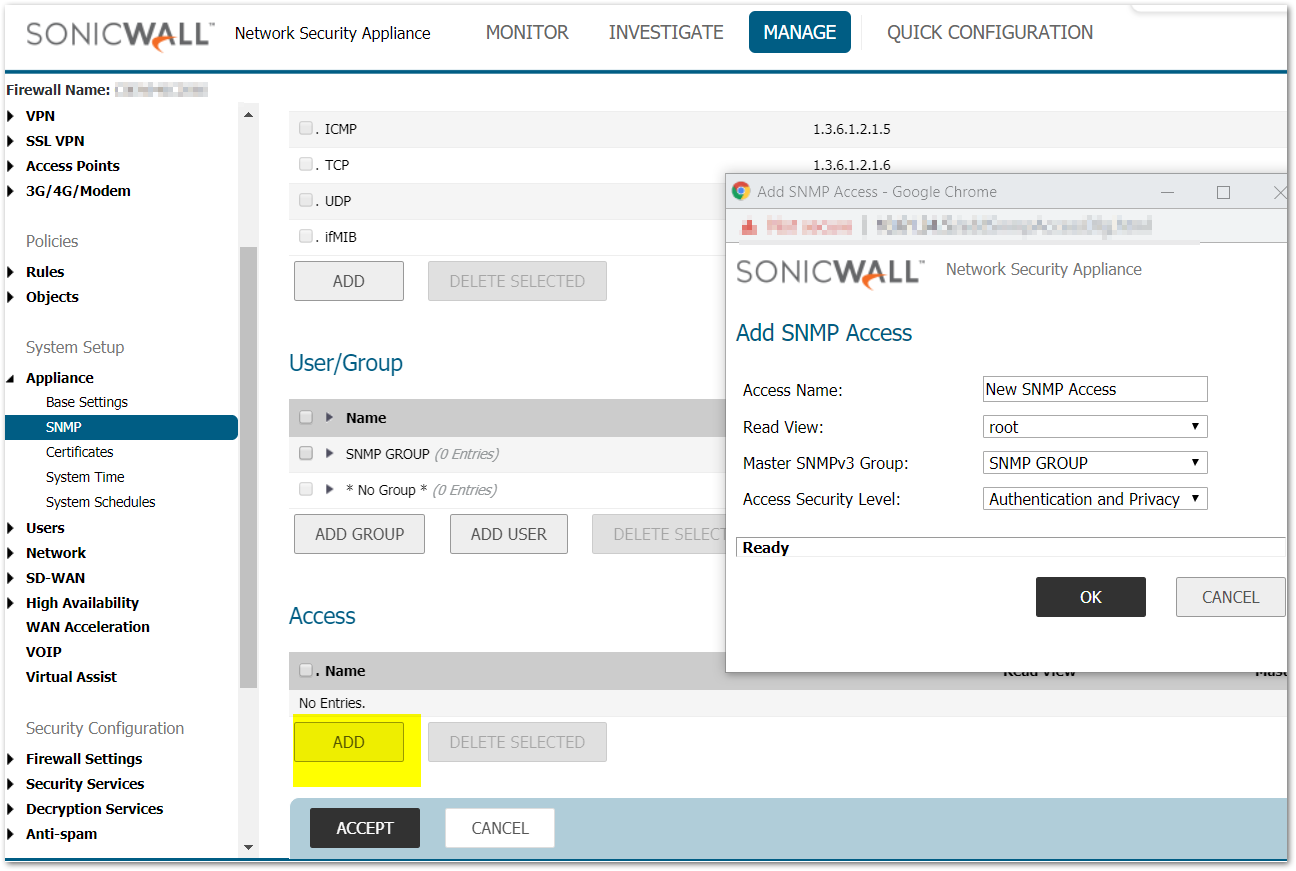Check the * No Group * row checkbox

pyautogui.click(x=306, y=489)
